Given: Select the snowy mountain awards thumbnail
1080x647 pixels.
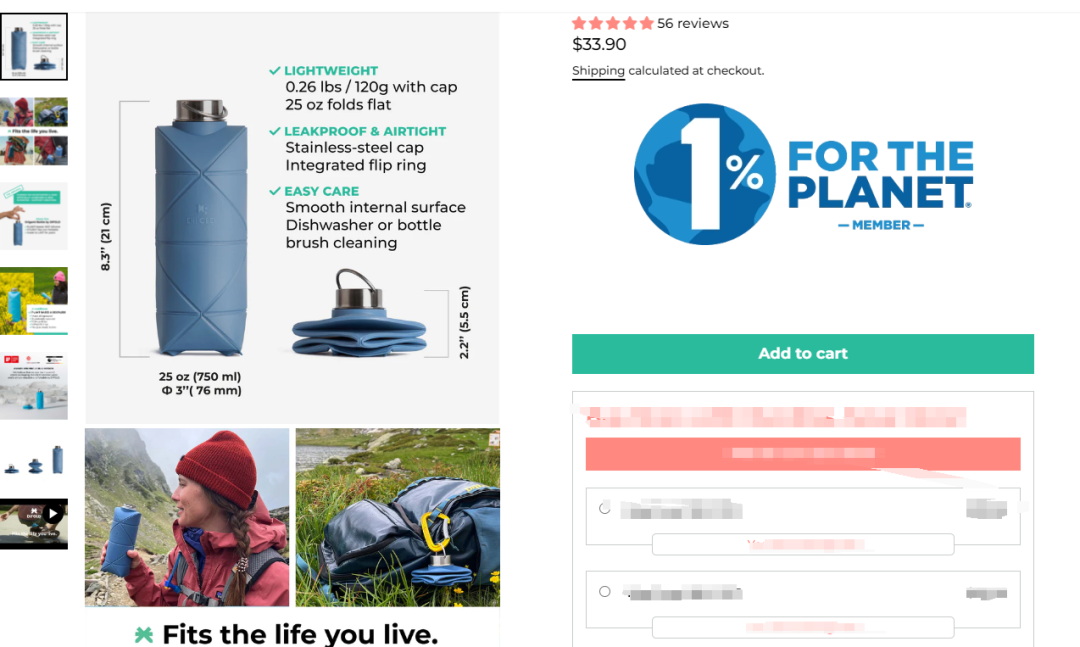Looking at the screenshot, I should 34,384.
